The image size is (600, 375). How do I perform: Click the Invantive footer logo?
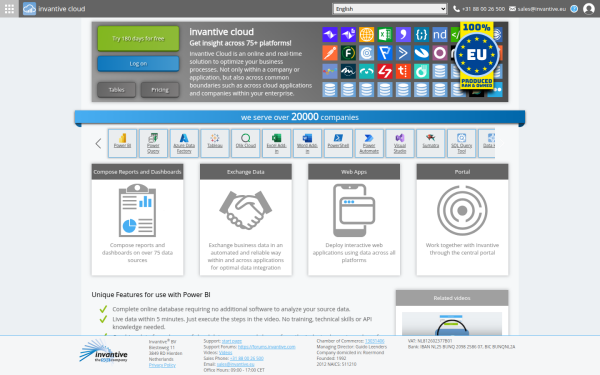(x=103, y=351)
